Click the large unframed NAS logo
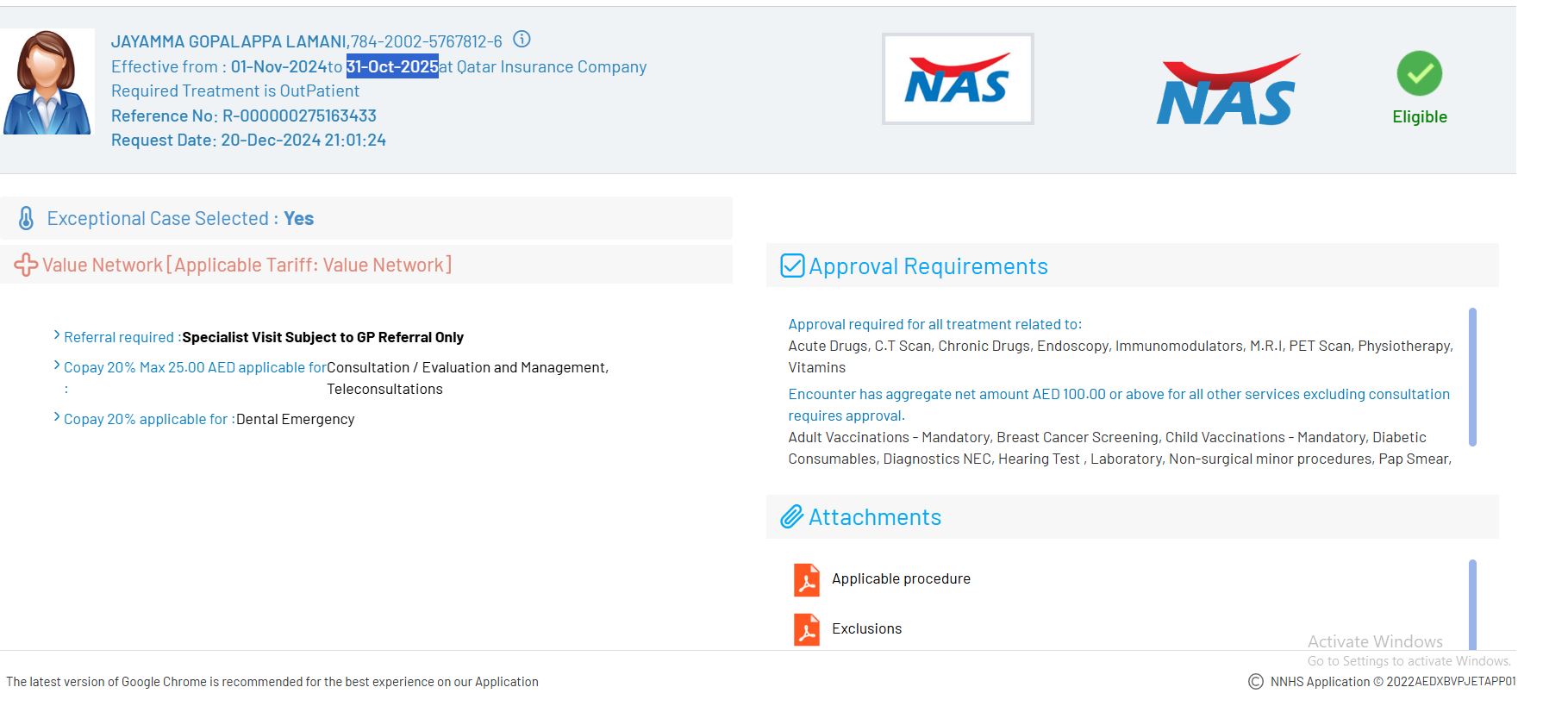 pos(1227,91)
